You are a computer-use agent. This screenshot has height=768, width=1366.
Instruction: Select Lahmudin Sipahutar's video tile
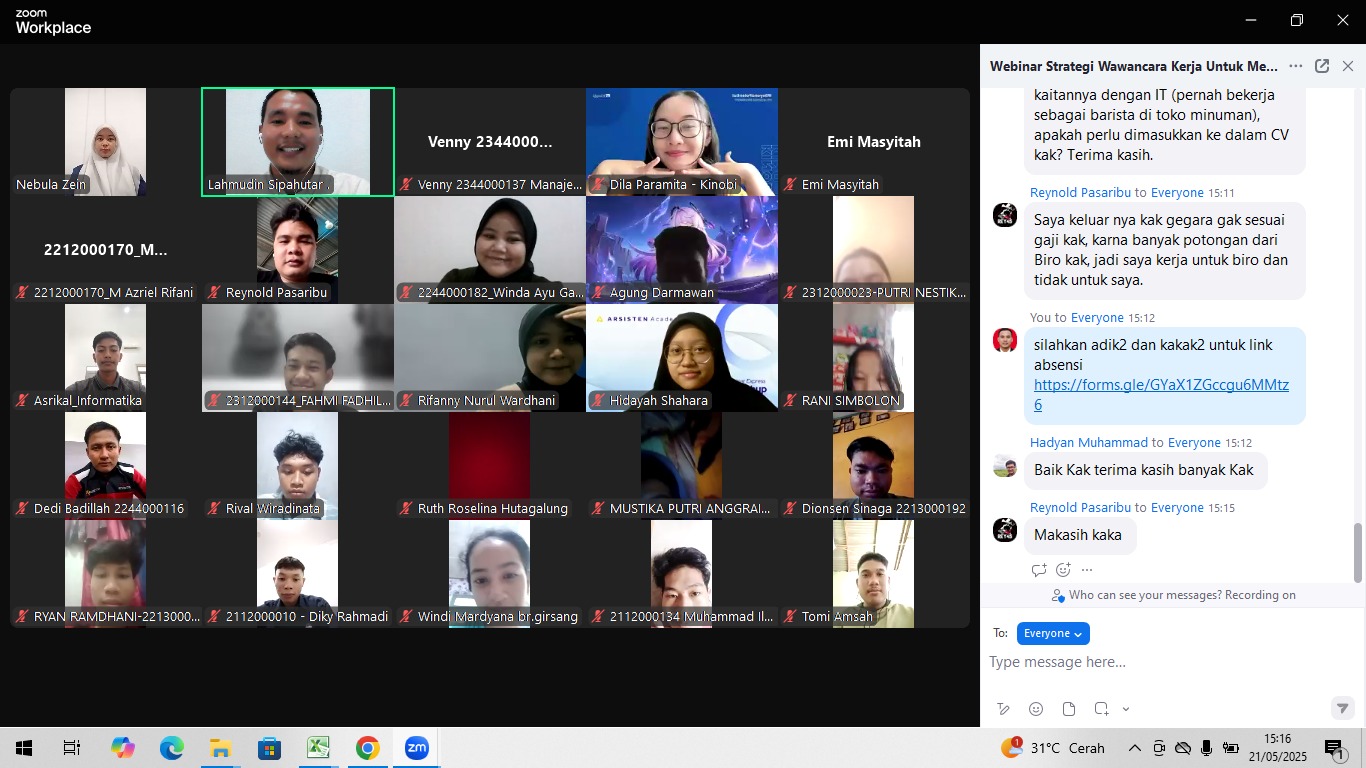298,141
